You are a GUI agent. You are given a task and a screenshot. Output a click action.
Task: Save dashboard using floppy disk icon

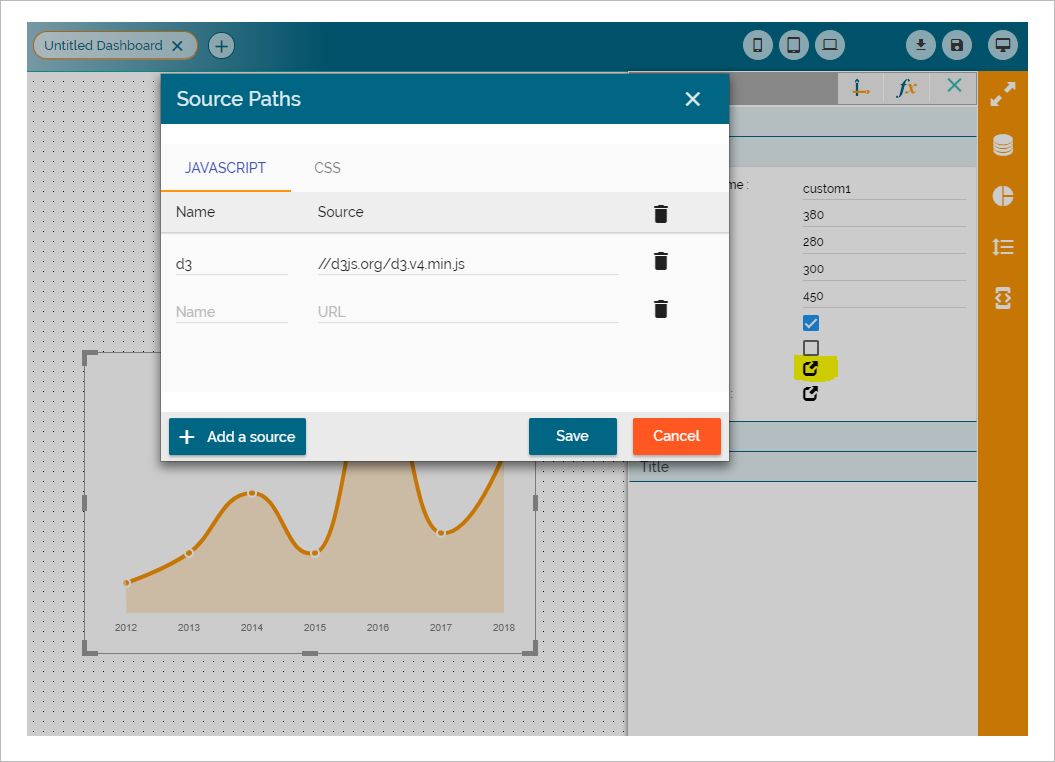(957, 45)
